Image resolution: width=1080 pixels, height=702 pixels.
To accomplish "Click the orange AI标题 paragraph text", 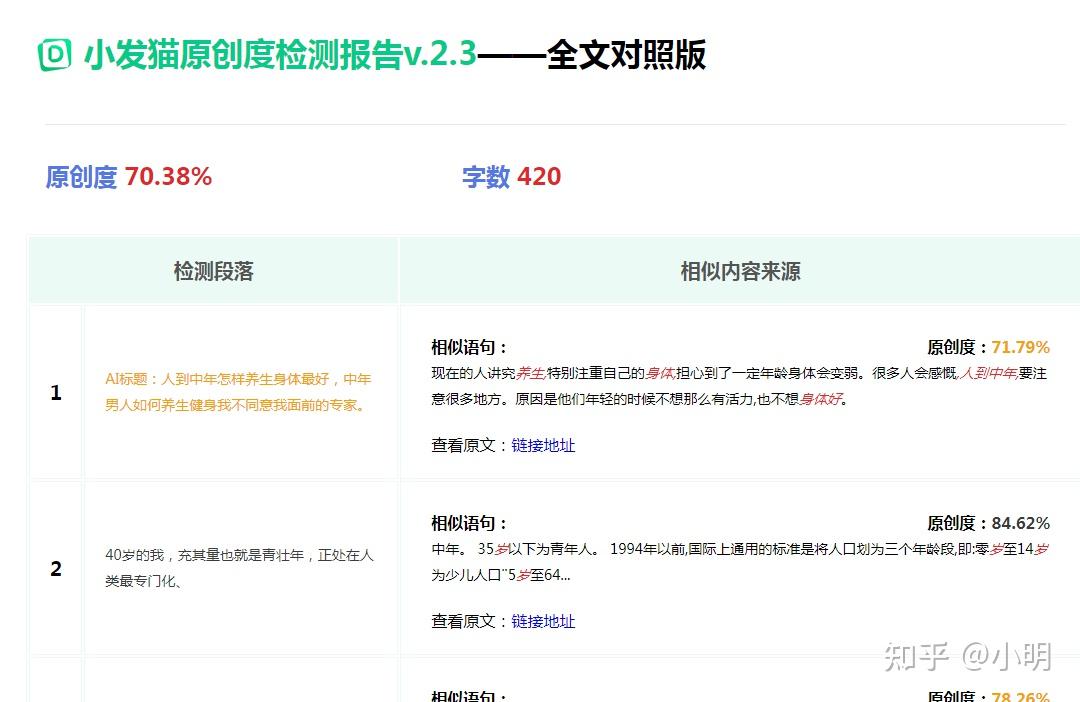I will 238,392.
